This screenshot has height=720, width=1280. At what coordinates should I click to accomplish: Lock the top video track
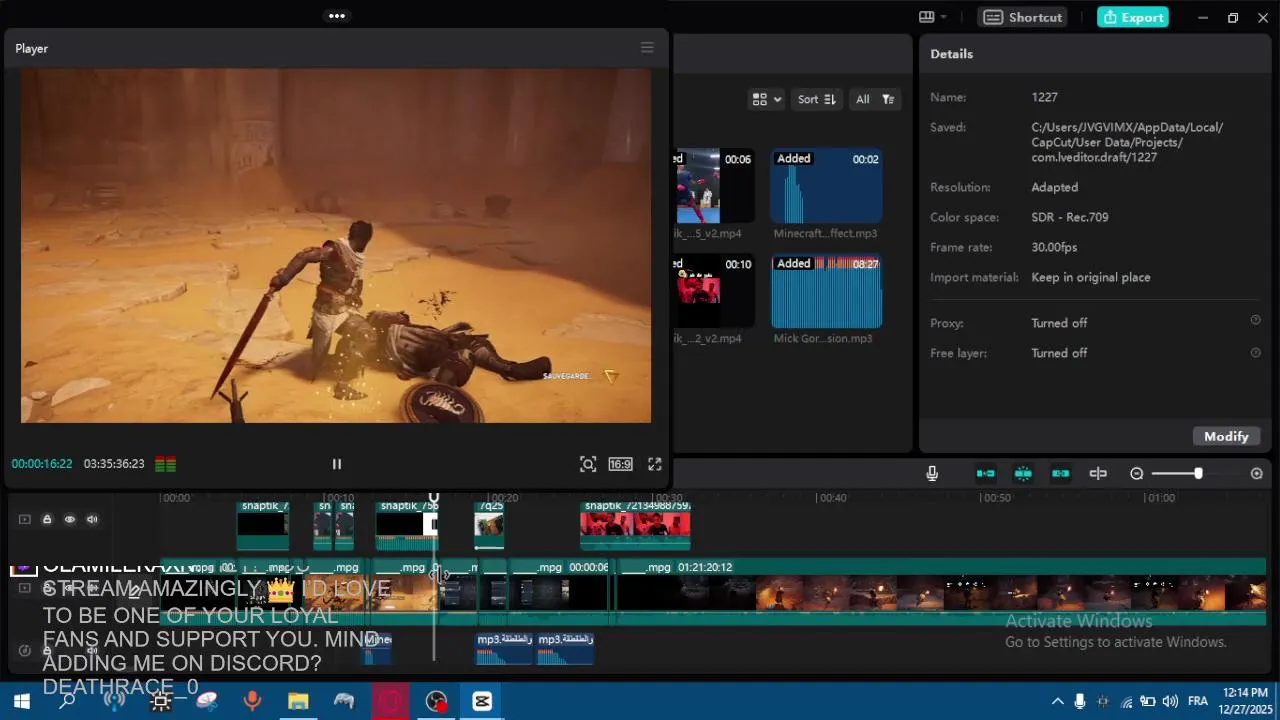(x=47, y=519)
